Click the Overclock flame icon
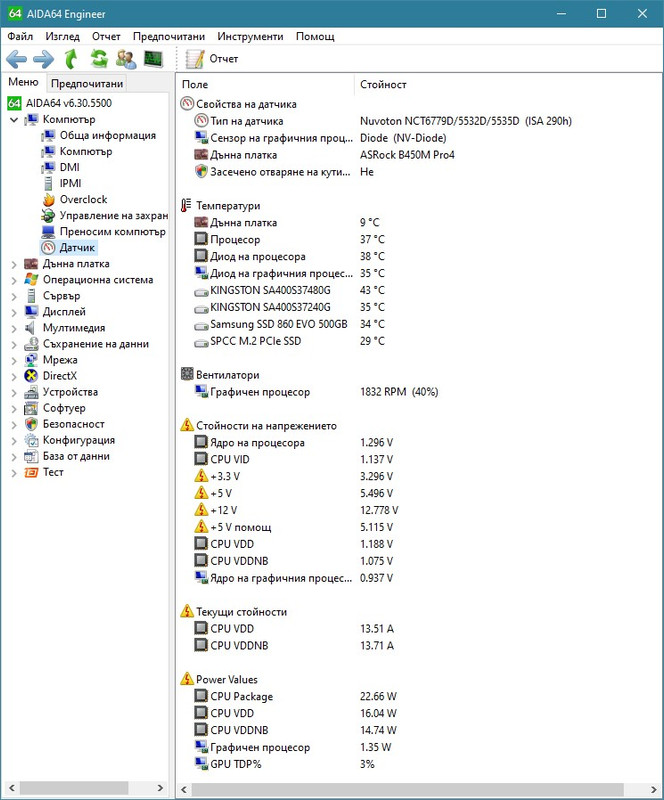The image size is (664, 800). [x=48, y=199]
